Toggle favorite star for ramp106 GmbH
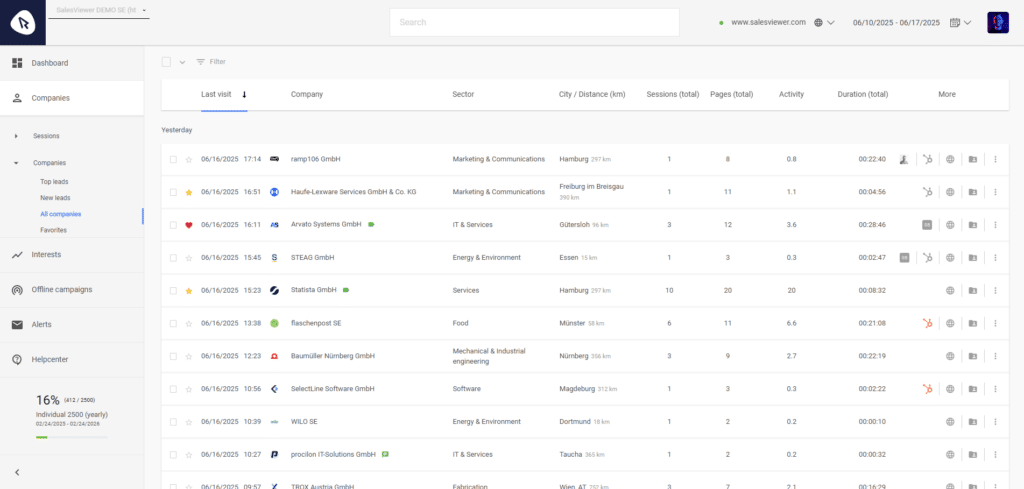The image size is (1024, 489). (x=189, y=159)
